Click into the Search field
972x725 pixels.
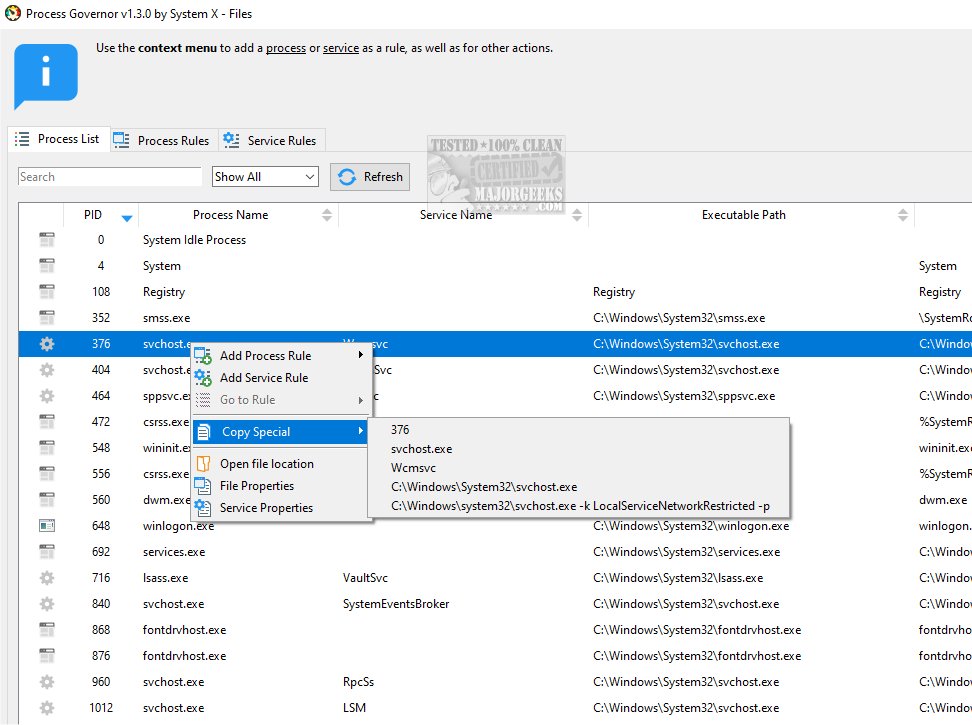coord(110,177)
